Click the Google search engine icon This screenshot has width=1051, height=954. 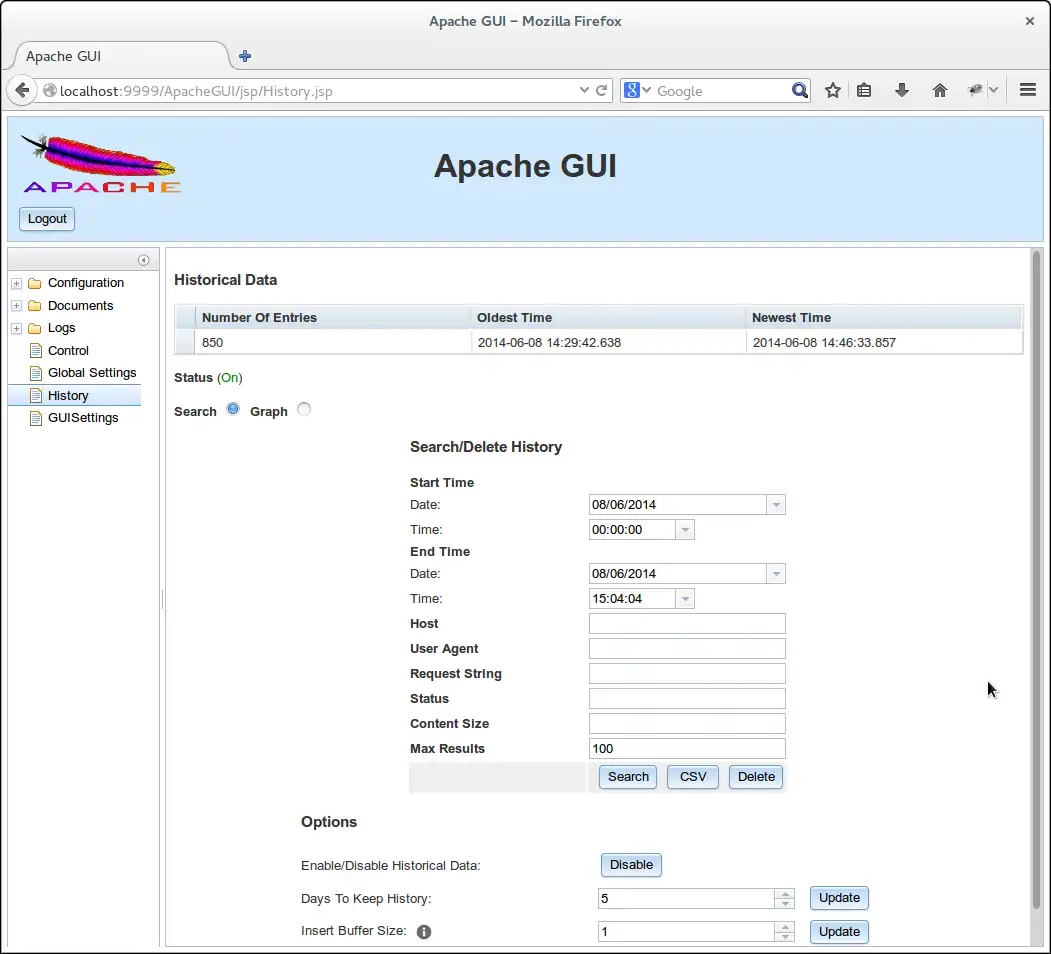tap(631, 90)
